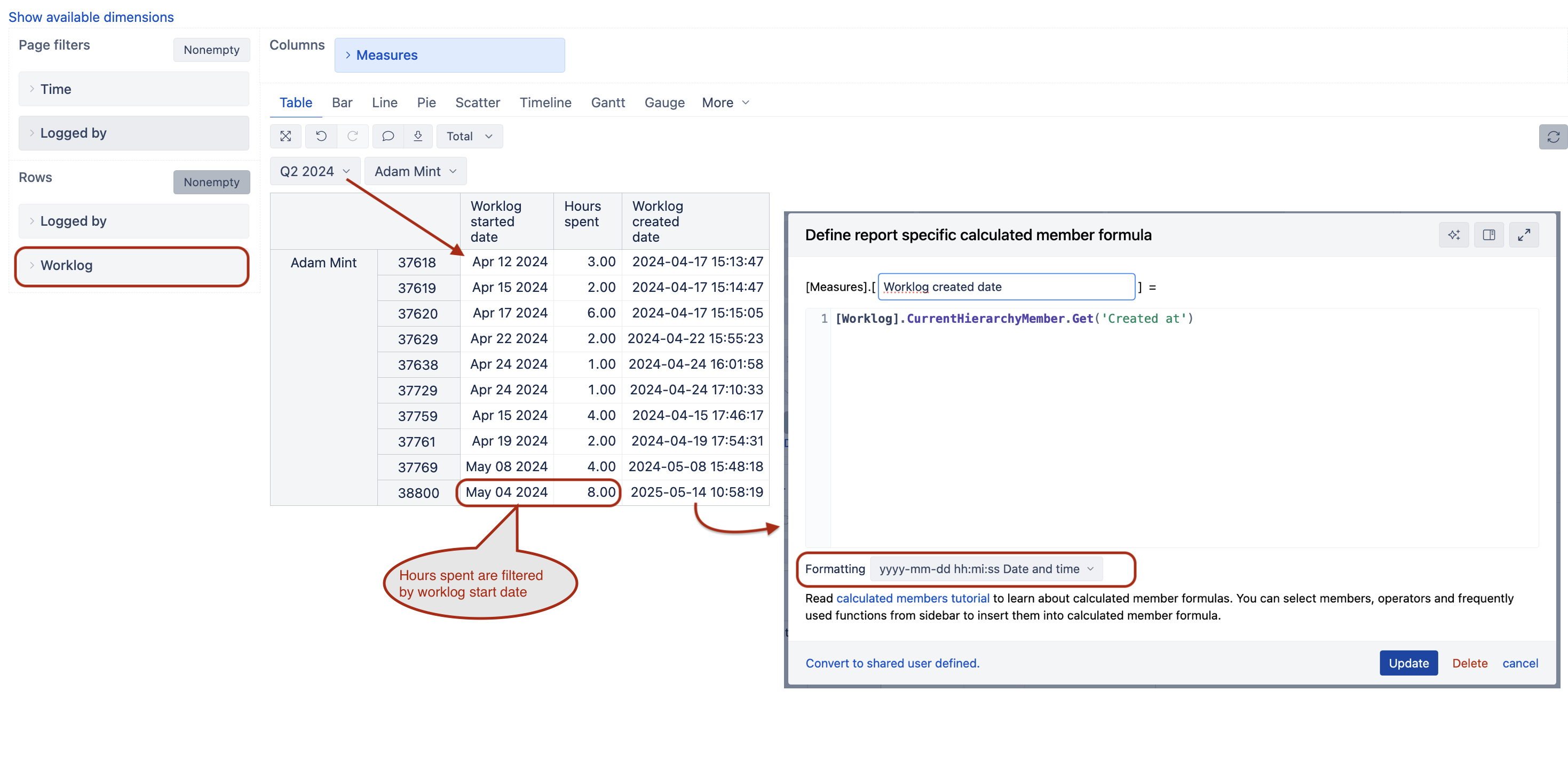Click the AI sparkle assistant icon
Viewport: 1568px width, 762px height.
click(1454, 235)
